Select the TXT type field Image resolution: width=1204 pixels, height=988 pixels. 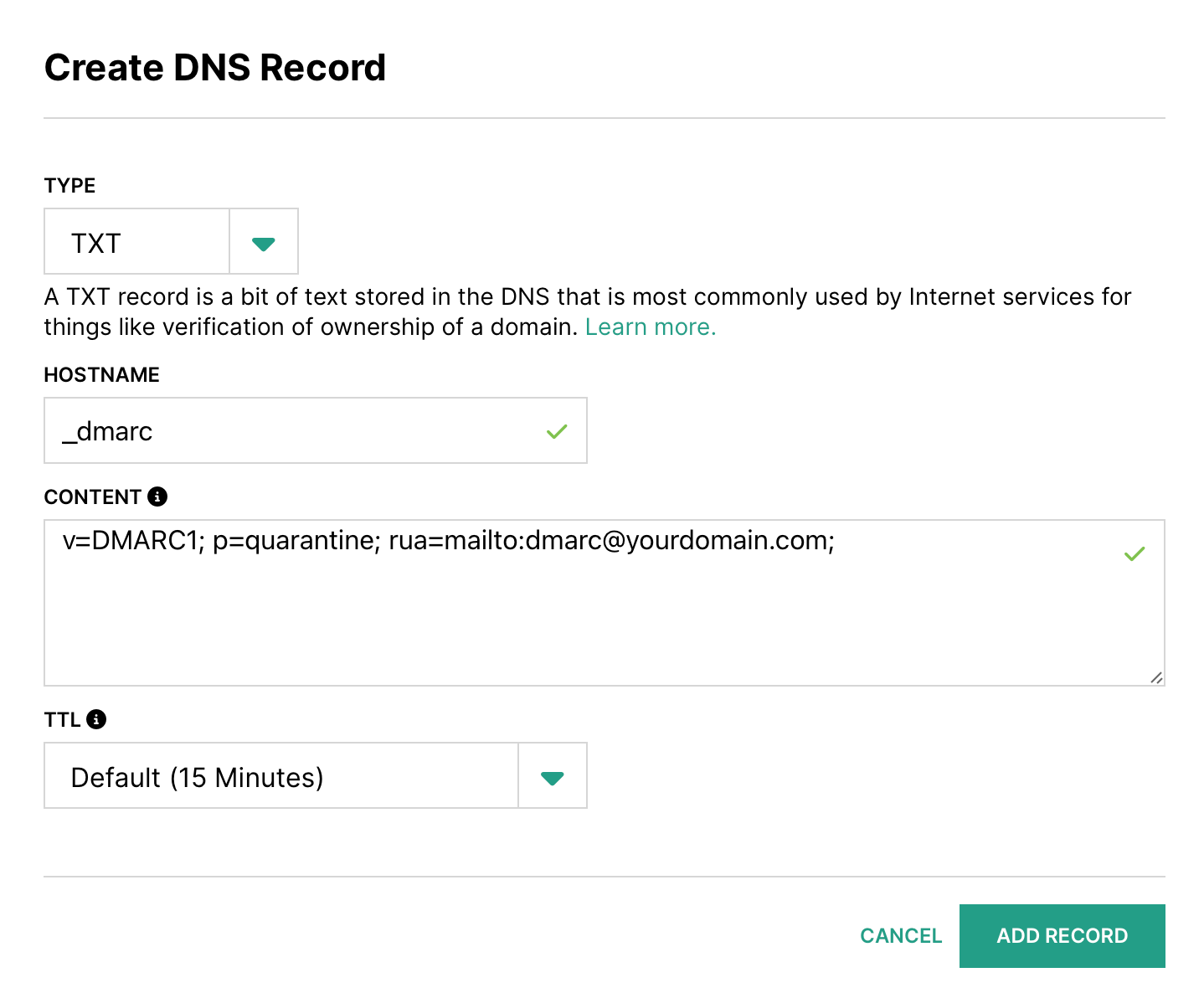click(x=136, y=242)
